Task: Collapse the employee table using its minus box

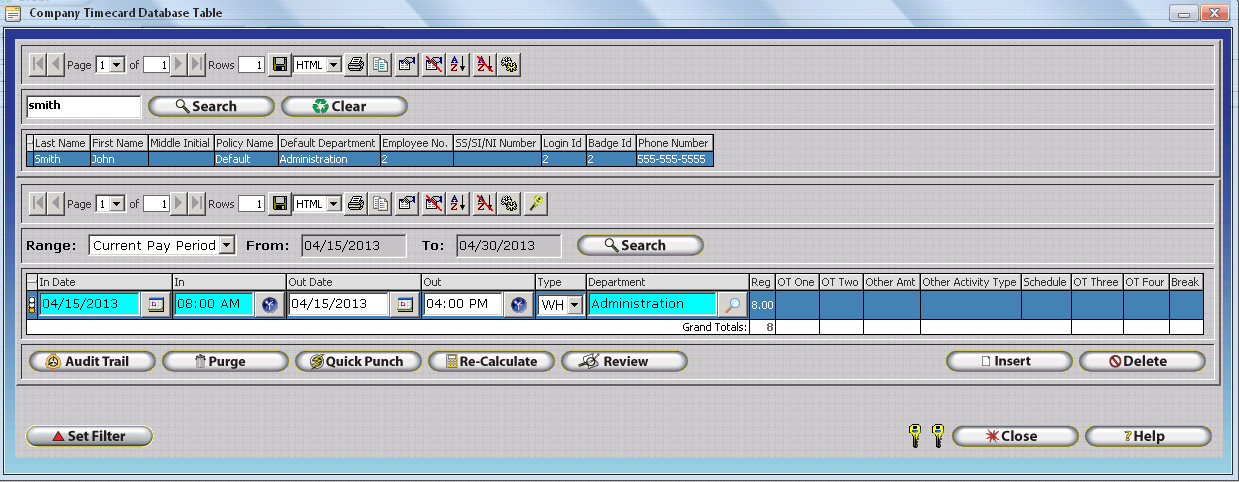Action: pos(30,143)
